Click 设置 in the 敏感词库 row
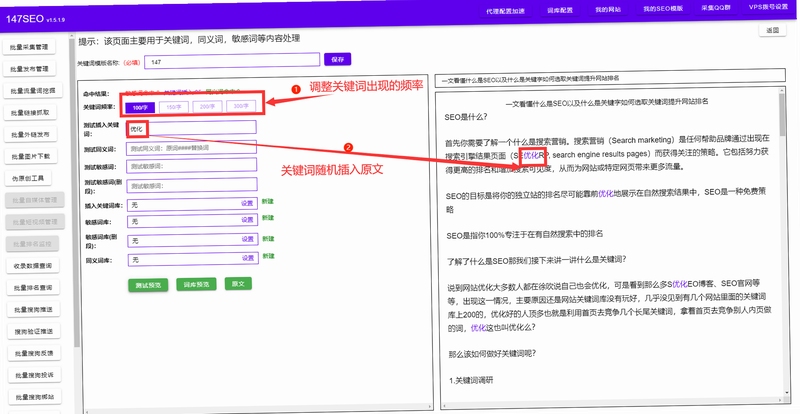The height and width of the screenshot is (414, 800). tap(248, 220)
